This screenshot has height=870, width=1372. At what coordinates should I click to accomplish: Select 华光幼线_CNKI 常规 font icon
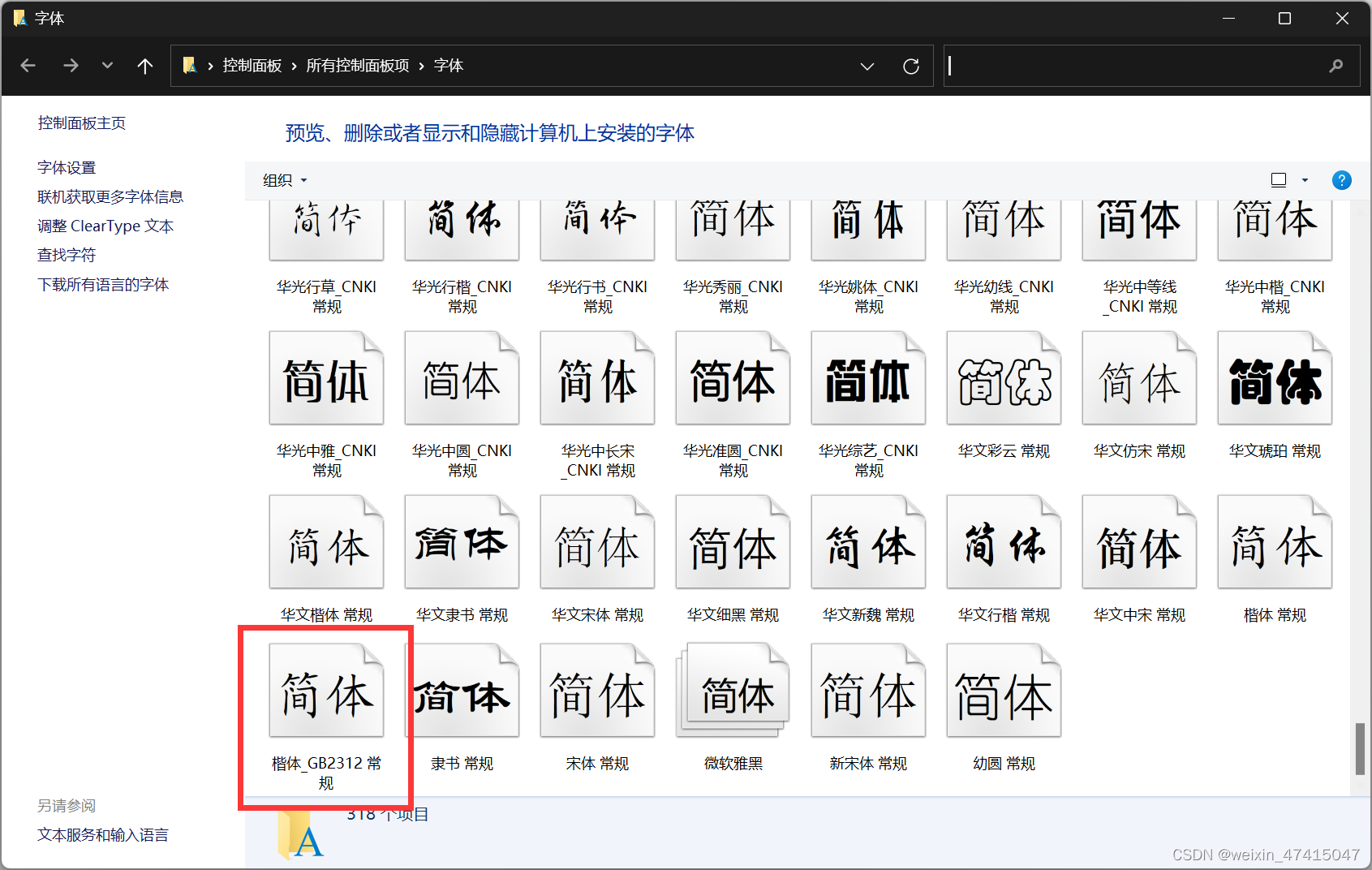point(1004,229)
